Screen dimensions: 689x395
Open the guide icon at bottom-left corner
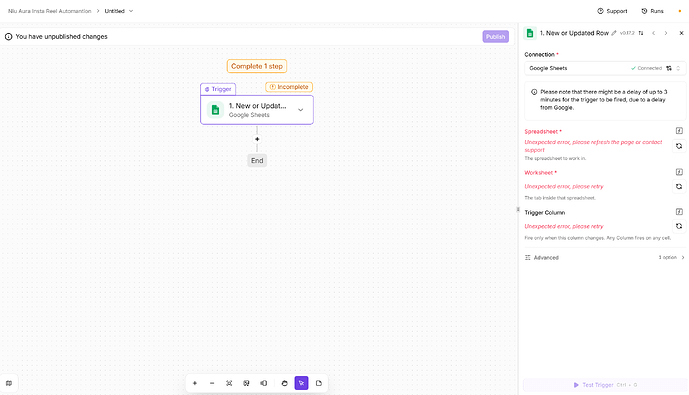click(x=9, y=383)
